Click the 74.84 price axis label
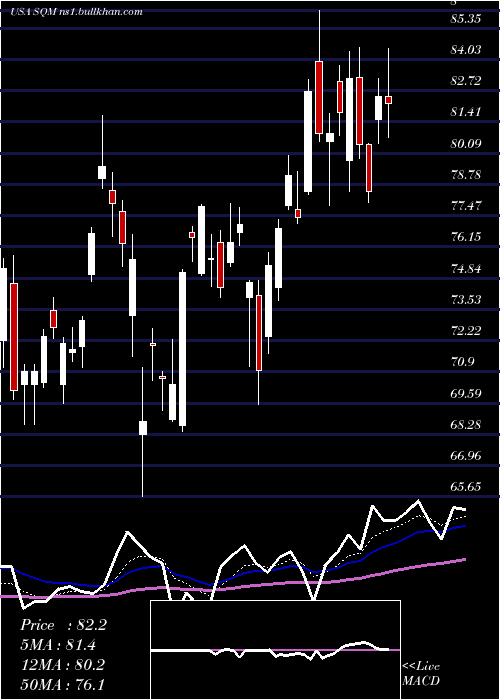The width and height of the screenshot is (500, 700). tap(466, 268)
